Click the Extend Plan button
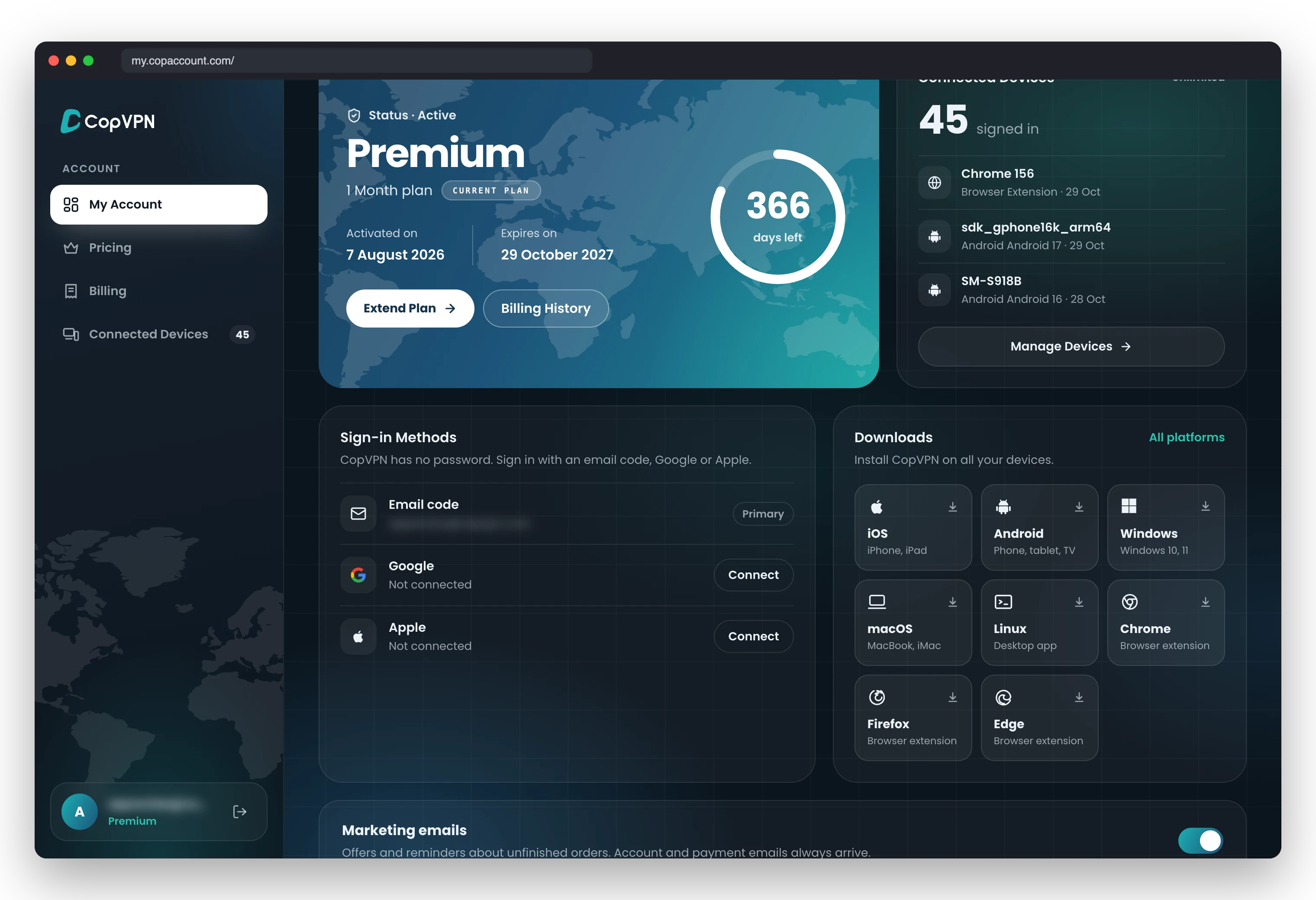This screenshot has width=1316, height=900. click(410, 309)
